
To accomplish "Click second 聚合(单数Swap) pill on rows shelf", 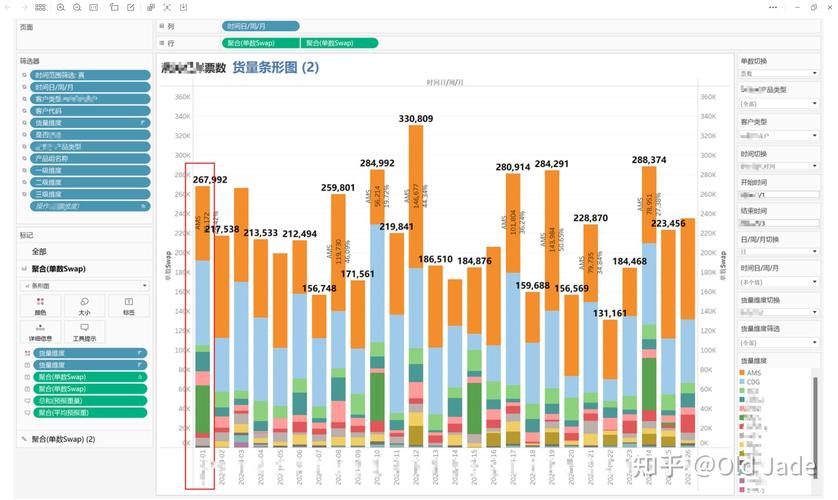I will [x=339, y=43].
